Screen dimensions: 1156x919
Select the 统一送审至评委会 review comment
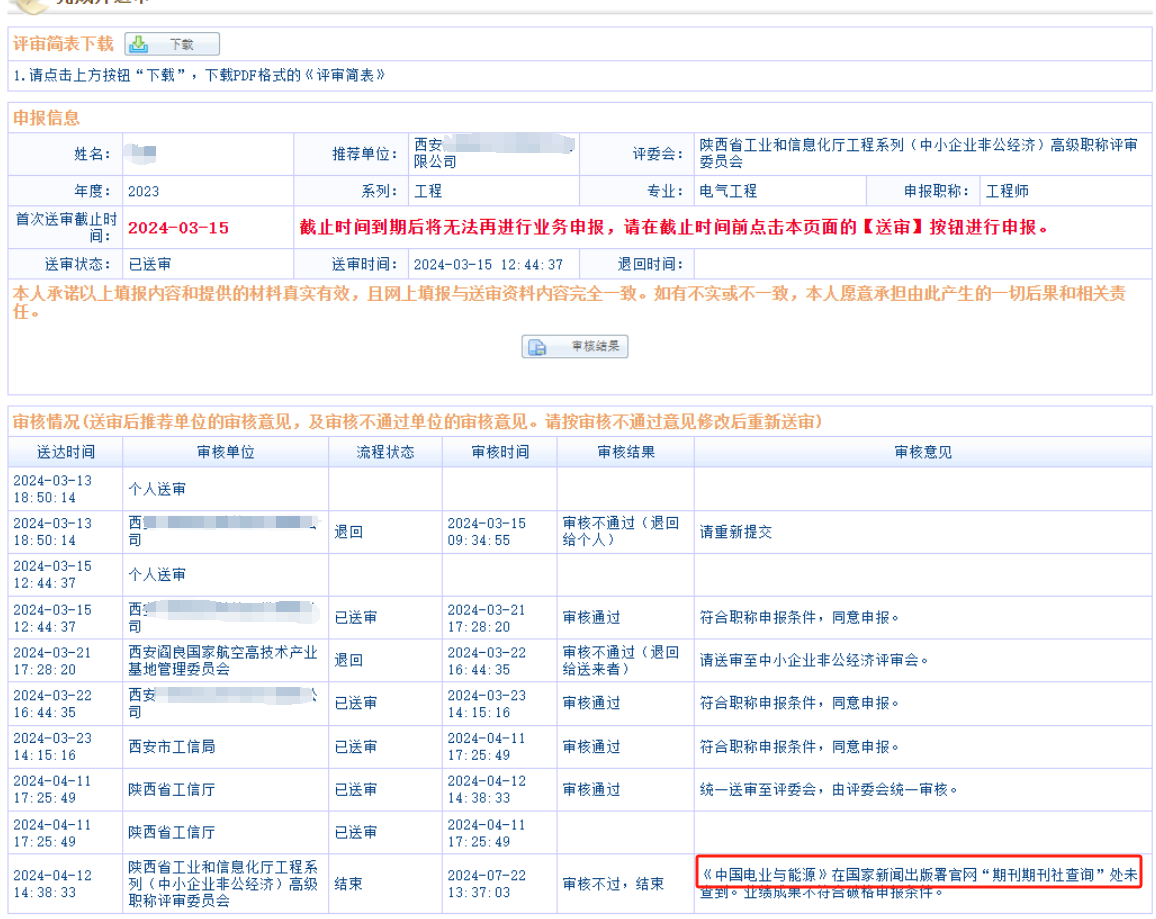pyautogui.click(x=829, y=790)
